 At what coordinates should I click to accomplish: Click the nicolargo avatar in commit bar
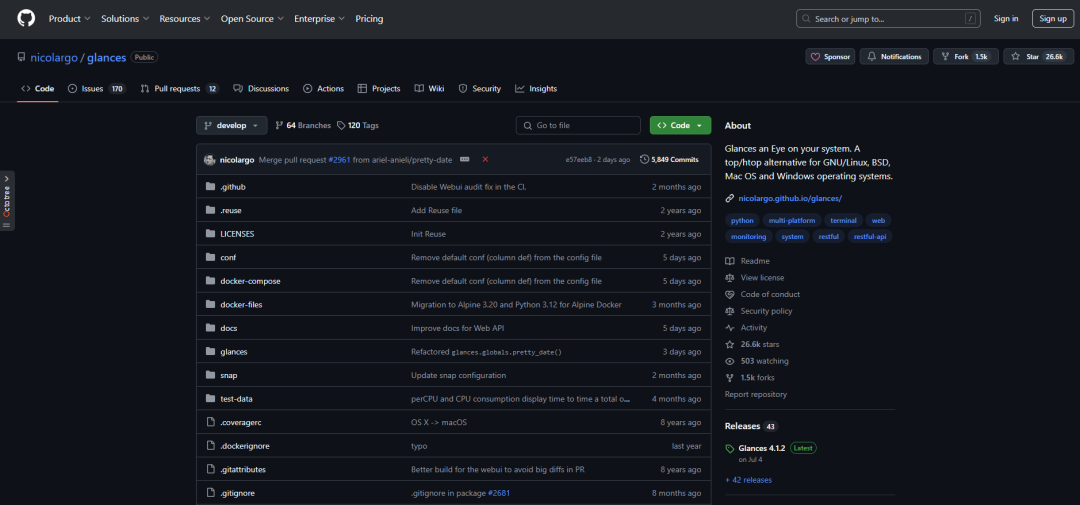[x=209, y=159]
